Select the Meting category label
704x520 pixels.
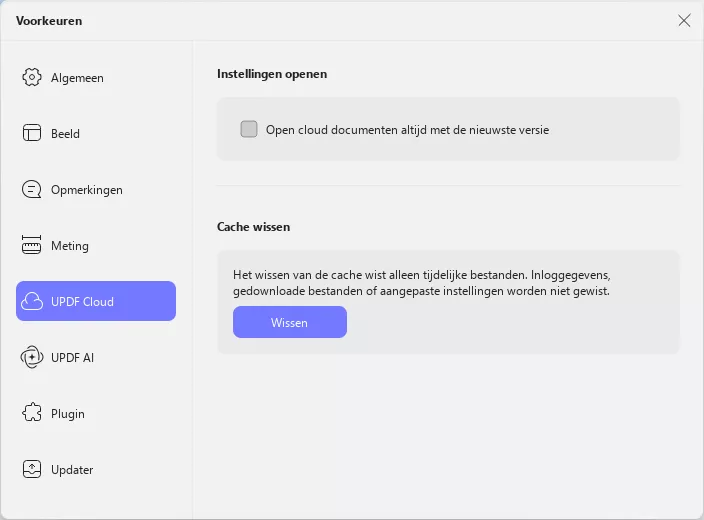(70, 246)
